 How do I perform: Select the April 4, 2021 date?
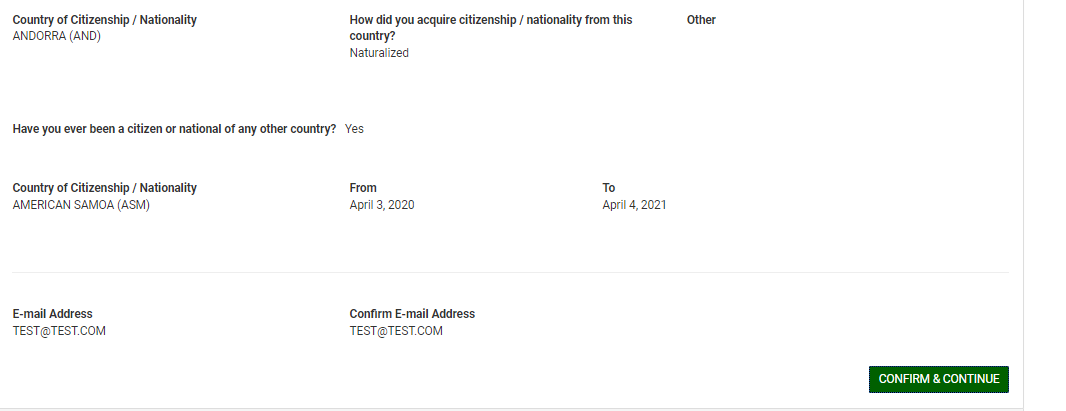634,205
